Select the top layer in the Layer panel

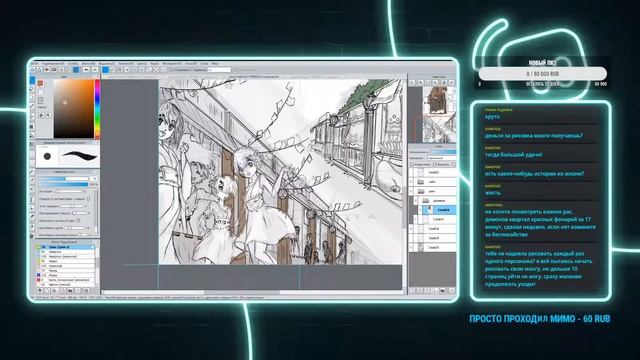433,172
